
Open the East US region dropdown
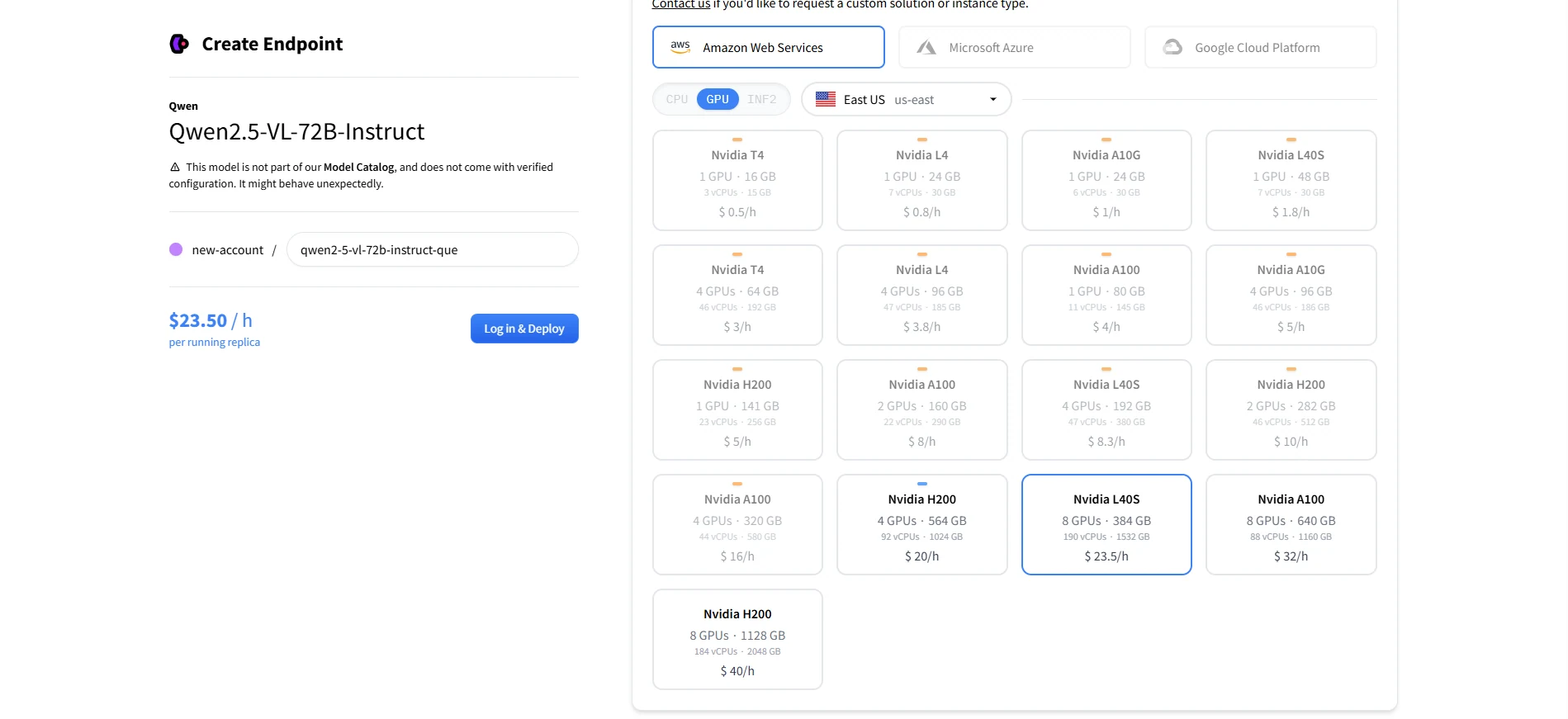pyautogui.click(x=906, y=99)
